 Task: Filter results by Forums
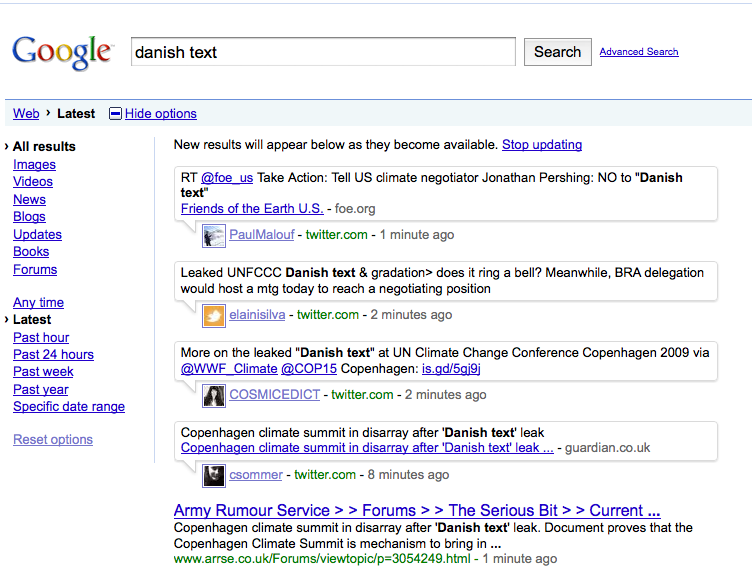point(35,270)
